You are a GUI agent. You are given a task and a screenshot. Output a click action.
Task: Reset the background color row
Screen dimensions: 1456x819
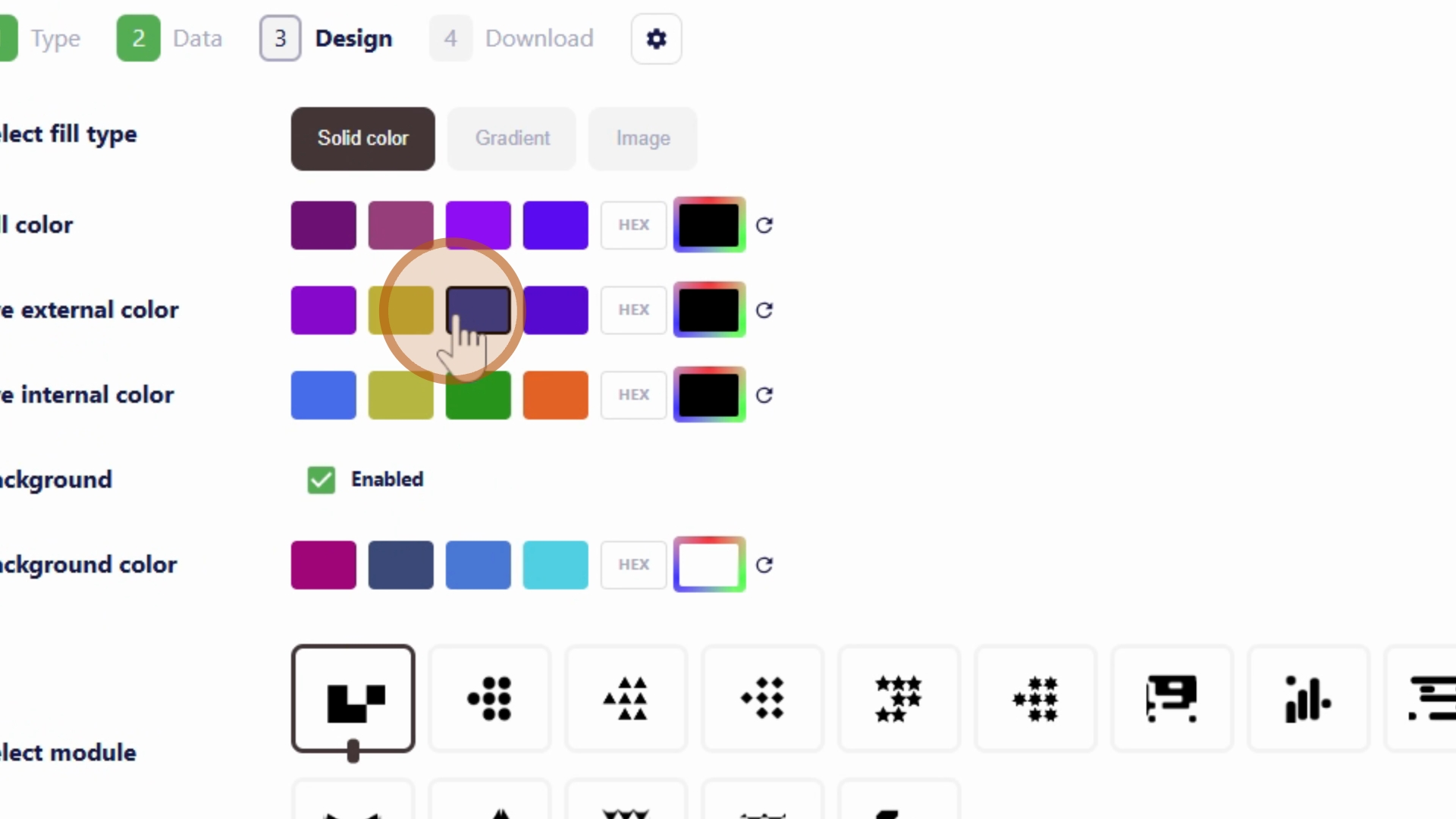click(x=764, y=565)
